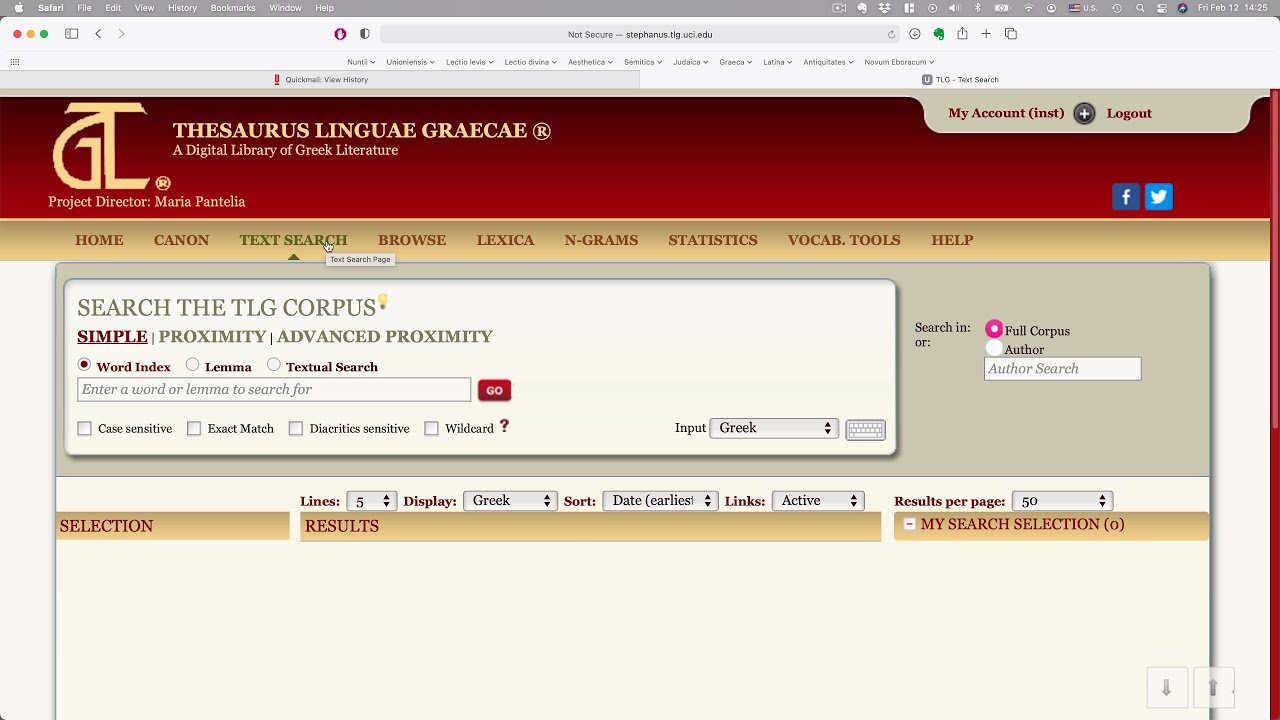This screenshot has width=1280, height=720.
Task: Open the BROWSE nav tab
Action: click(x=412, y=240)
